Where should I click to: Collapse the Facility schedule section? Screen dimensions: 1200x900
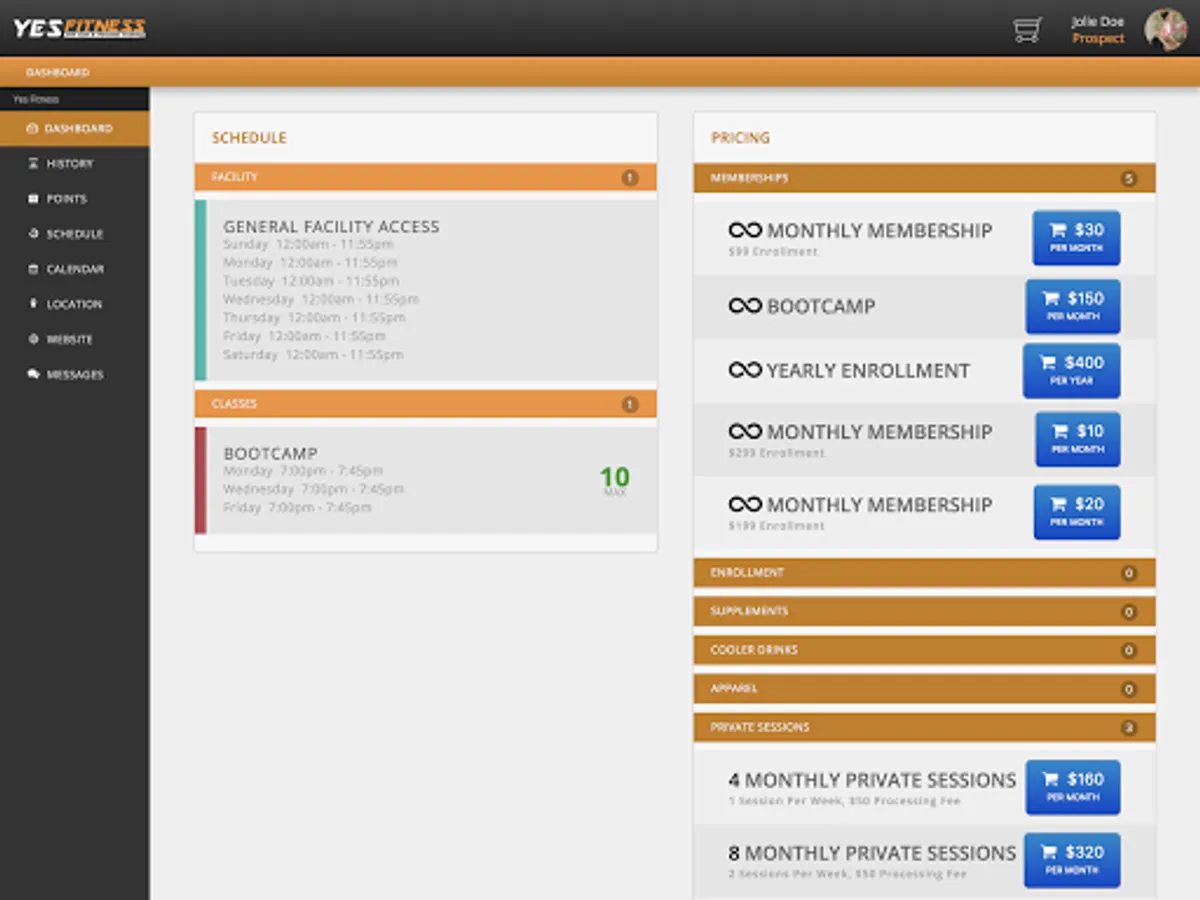[425, 177]
